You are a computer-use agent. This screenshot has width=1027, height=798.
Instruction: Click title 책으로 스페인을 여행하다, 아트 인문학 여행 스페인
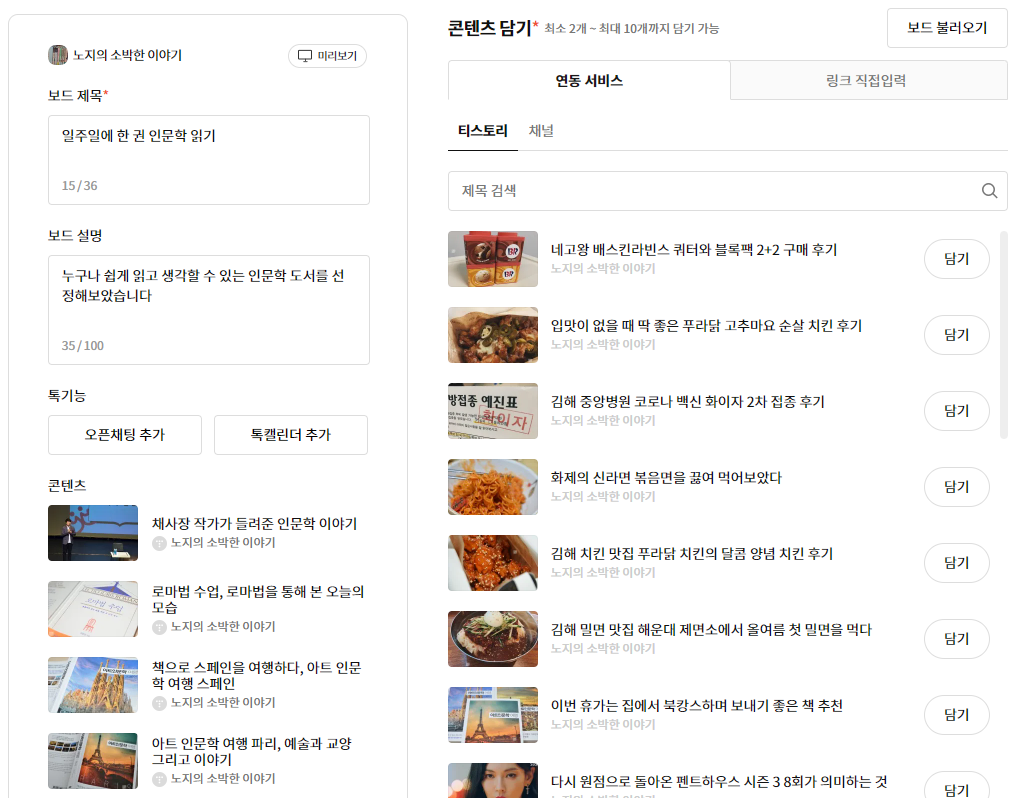click(257, 675)
